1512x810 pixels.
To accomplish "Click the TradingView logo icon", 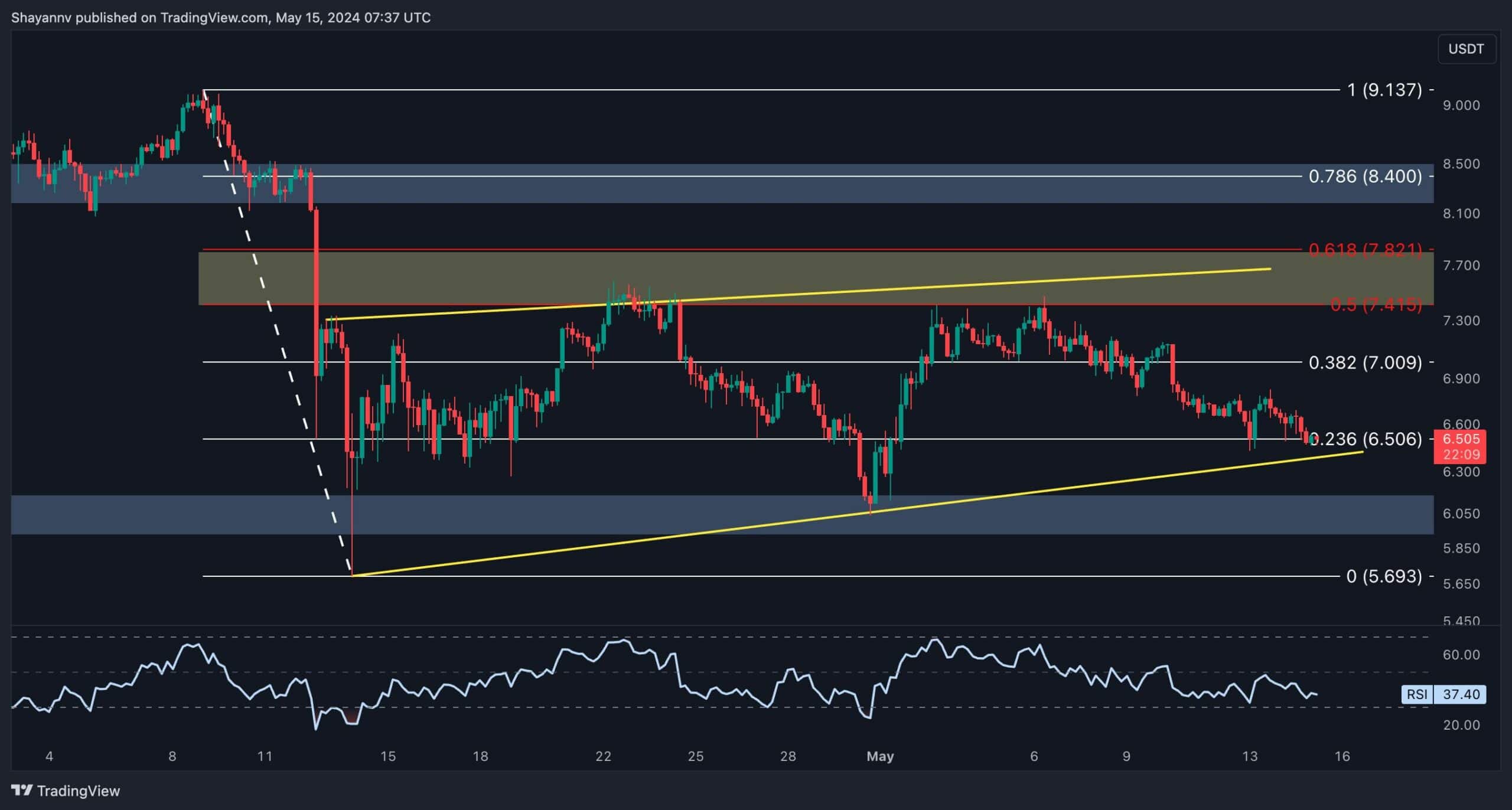I will [x=22, y=791].
